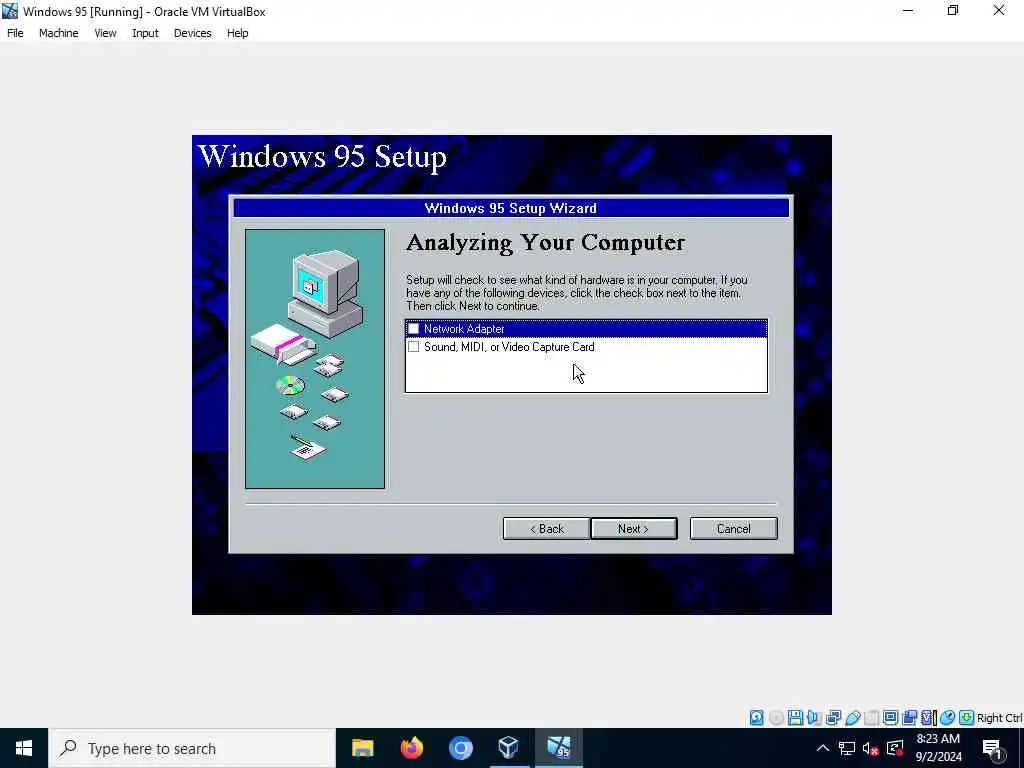Click the mouse integration status icon
Image resolution: width=1024 pixels, height=768 pixels.
[948, 718]
